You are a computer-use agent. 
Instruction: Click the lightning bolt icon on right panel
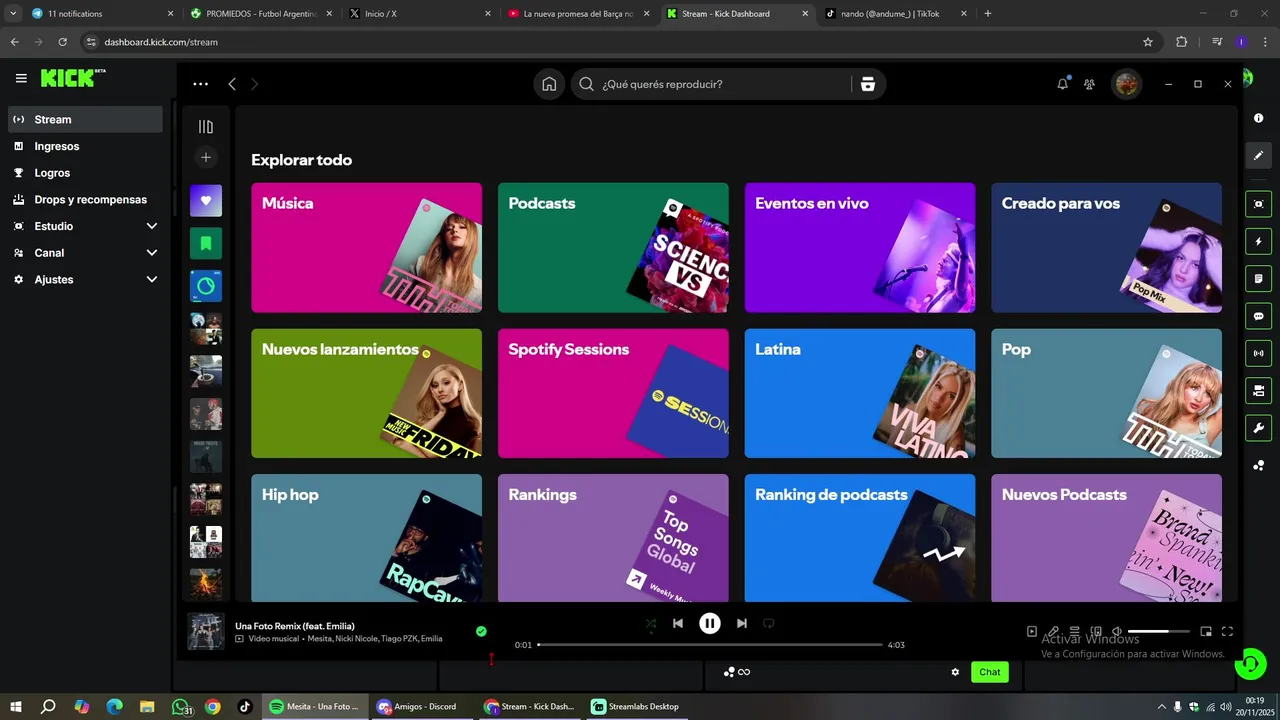1258,241
